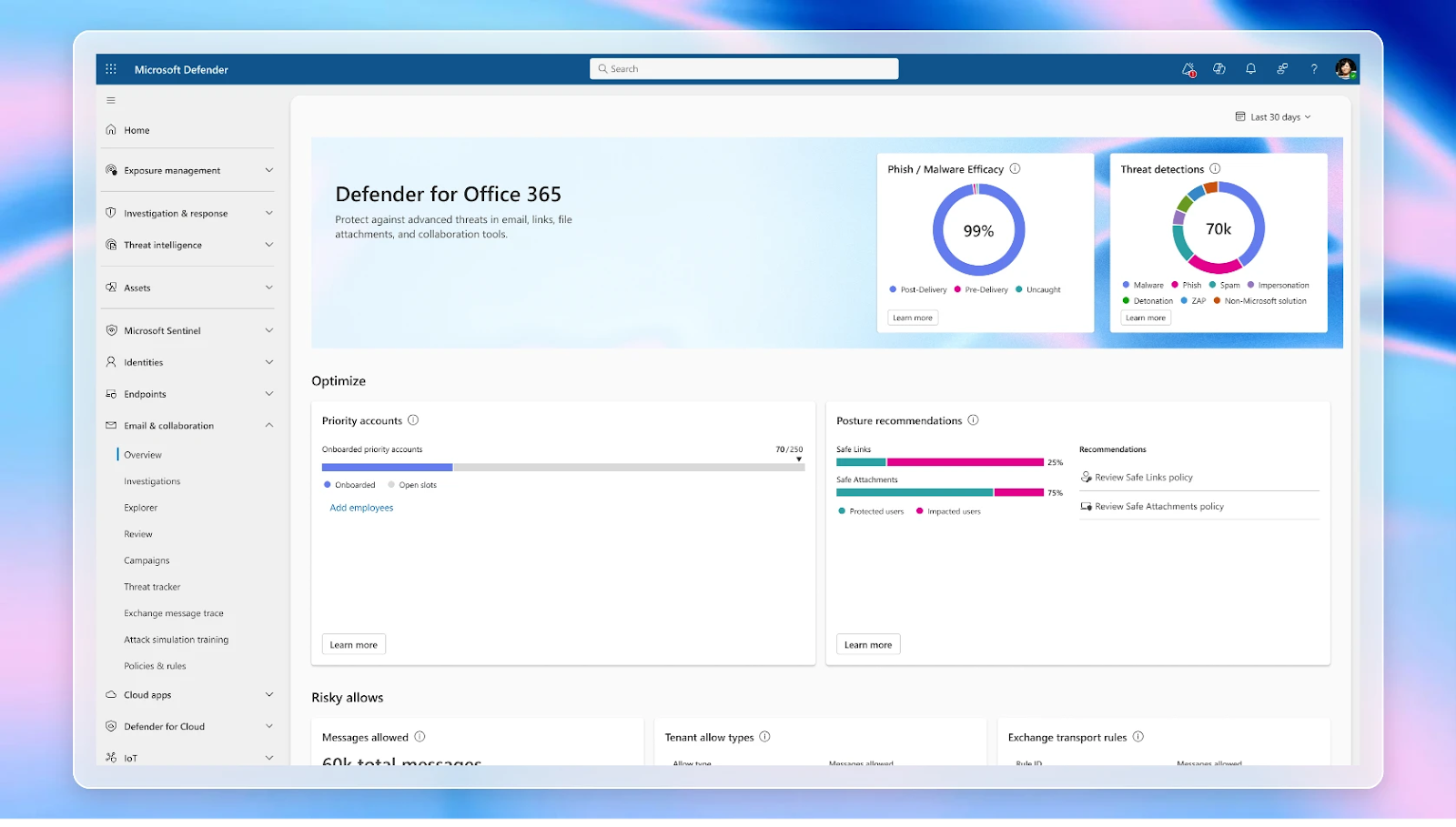Open Review submenu item
Image resolution: width=1456 pixels, height=827 pixels.
click(x=138, y=534)
